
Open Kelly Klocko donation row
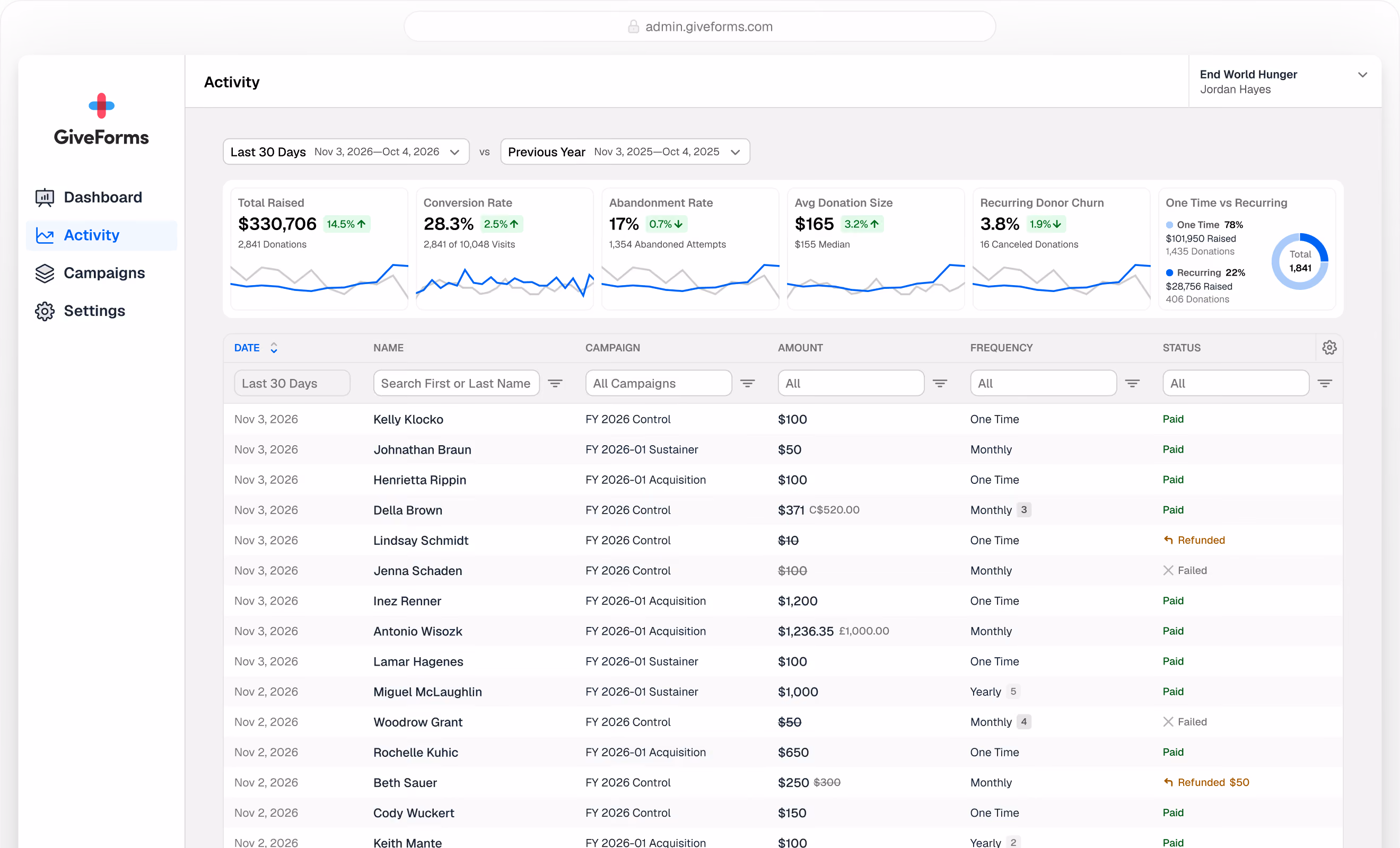[783, 419]
